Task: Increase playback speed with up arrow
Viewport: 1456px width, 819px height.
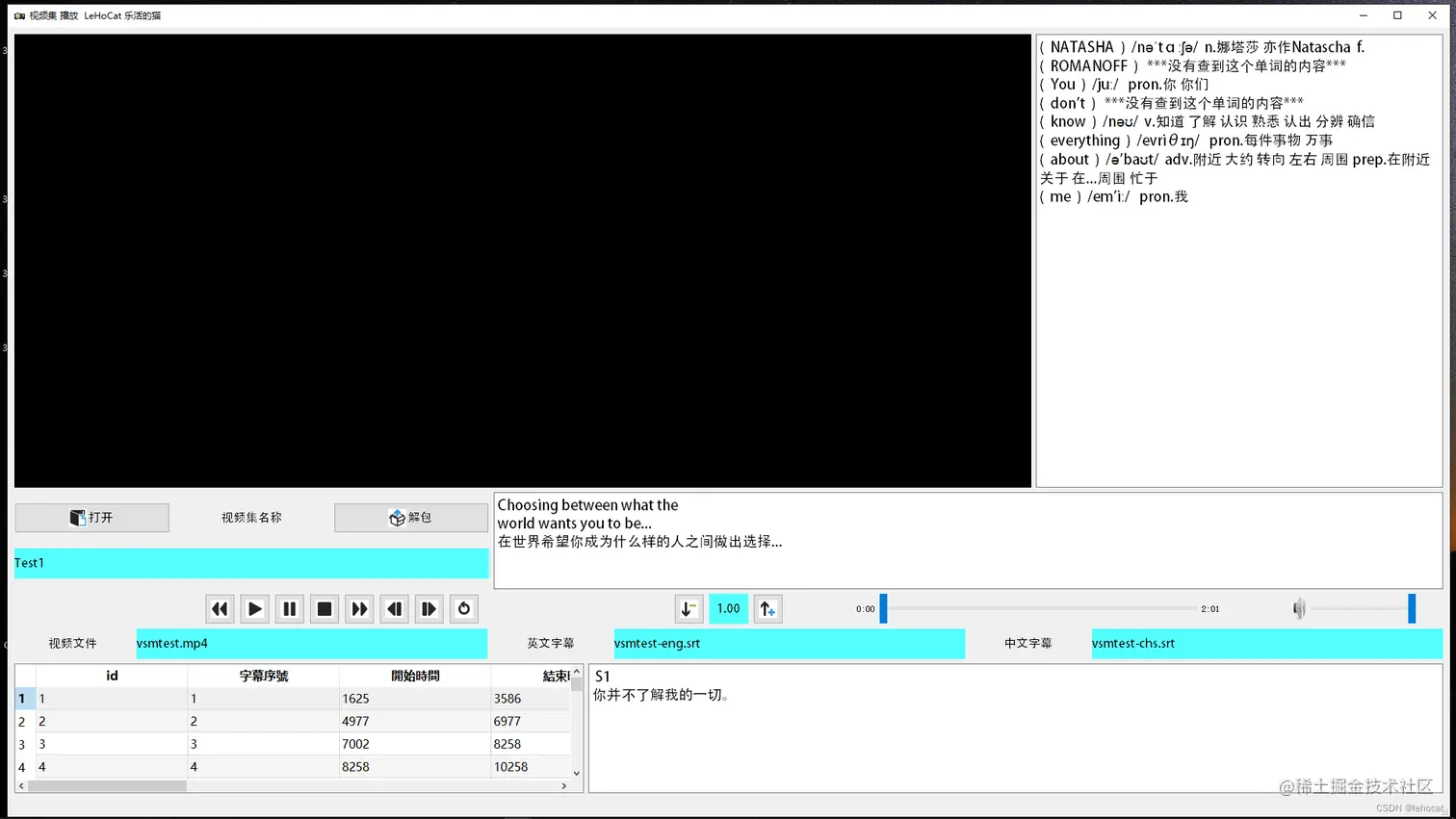Action: 767,609
